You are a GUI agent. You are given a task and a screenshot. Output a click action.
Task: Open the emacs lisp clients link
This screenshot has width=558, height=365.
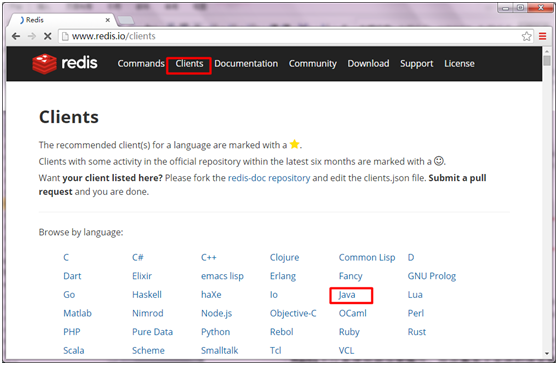(222, 276)
